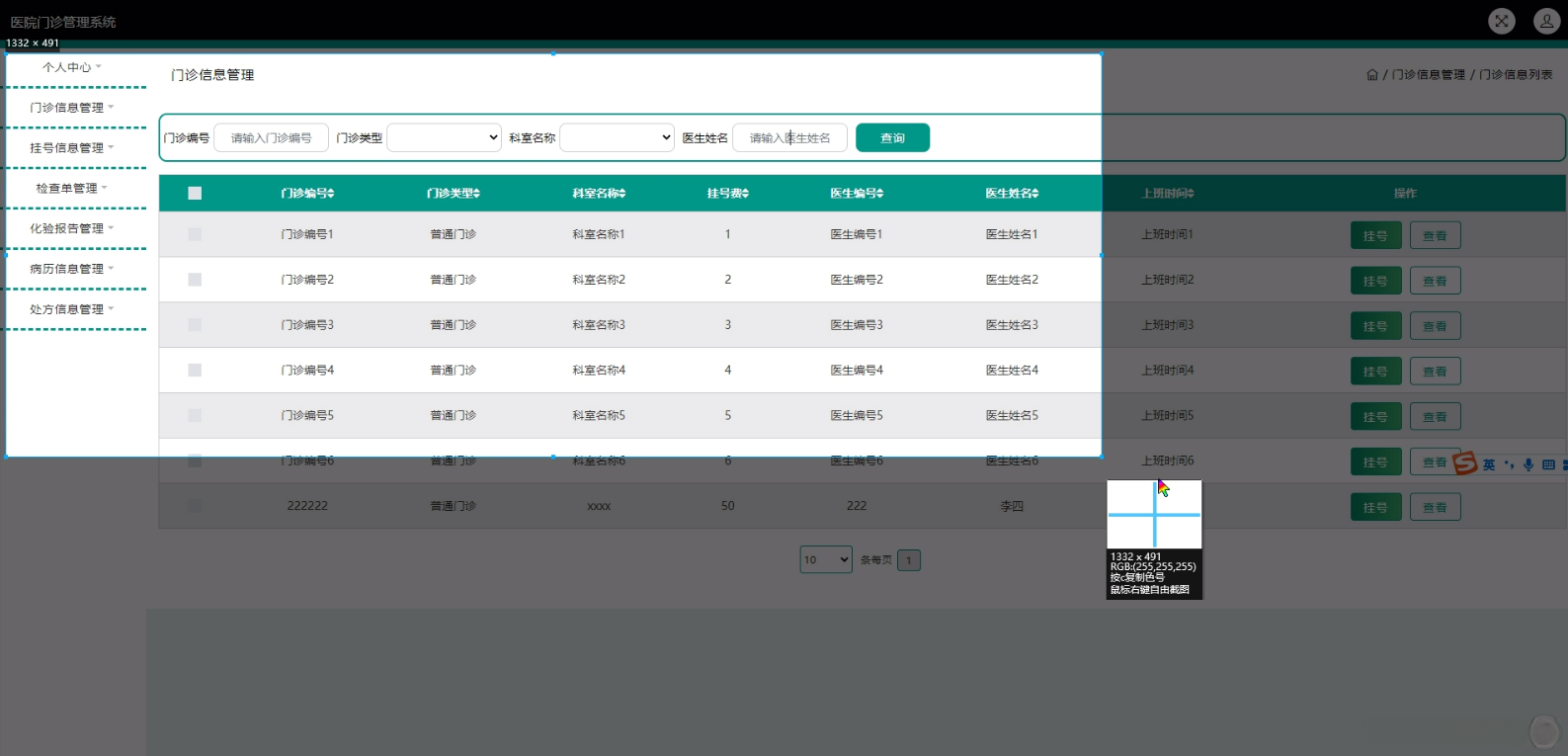Toggle the 英 language mode in IME bar

[x=1489, y=464]
